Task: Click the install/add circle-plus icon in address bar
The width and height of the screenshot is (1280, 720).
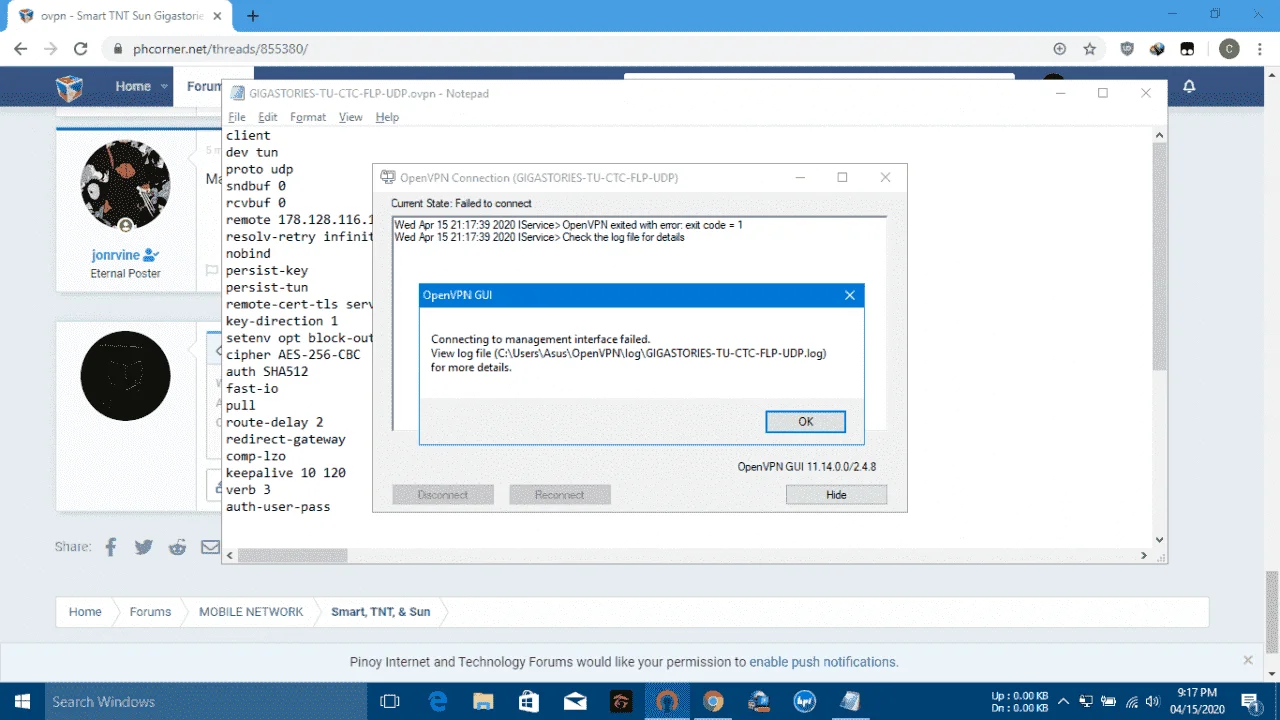Action: coord(1060,48)
